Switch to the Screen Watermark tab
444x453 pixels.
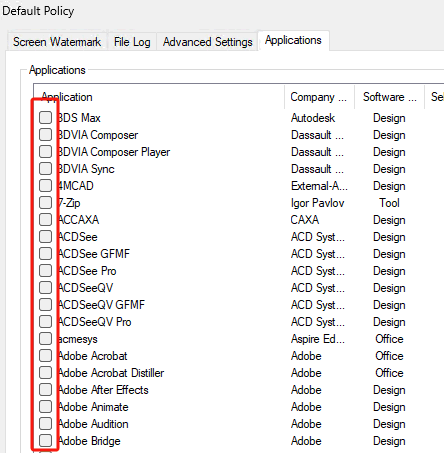[57, 42]
